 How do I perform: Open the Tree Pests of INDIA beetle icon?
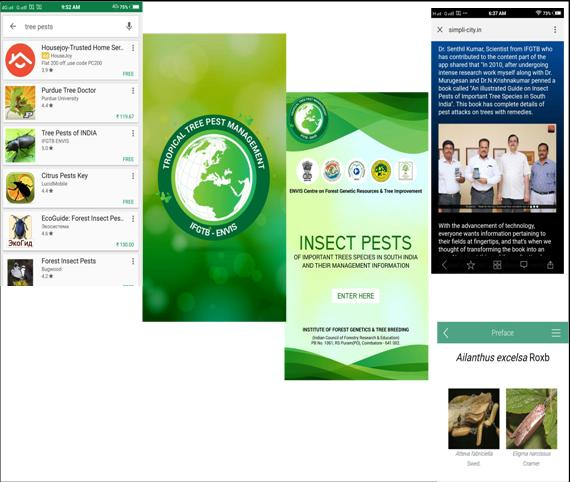(x=20, y=145)
